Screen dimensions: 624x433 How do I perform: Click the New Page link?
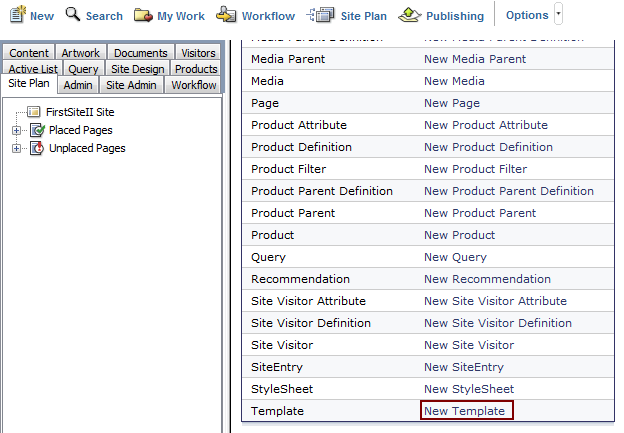pyautogui.click(x=452, y=103)
